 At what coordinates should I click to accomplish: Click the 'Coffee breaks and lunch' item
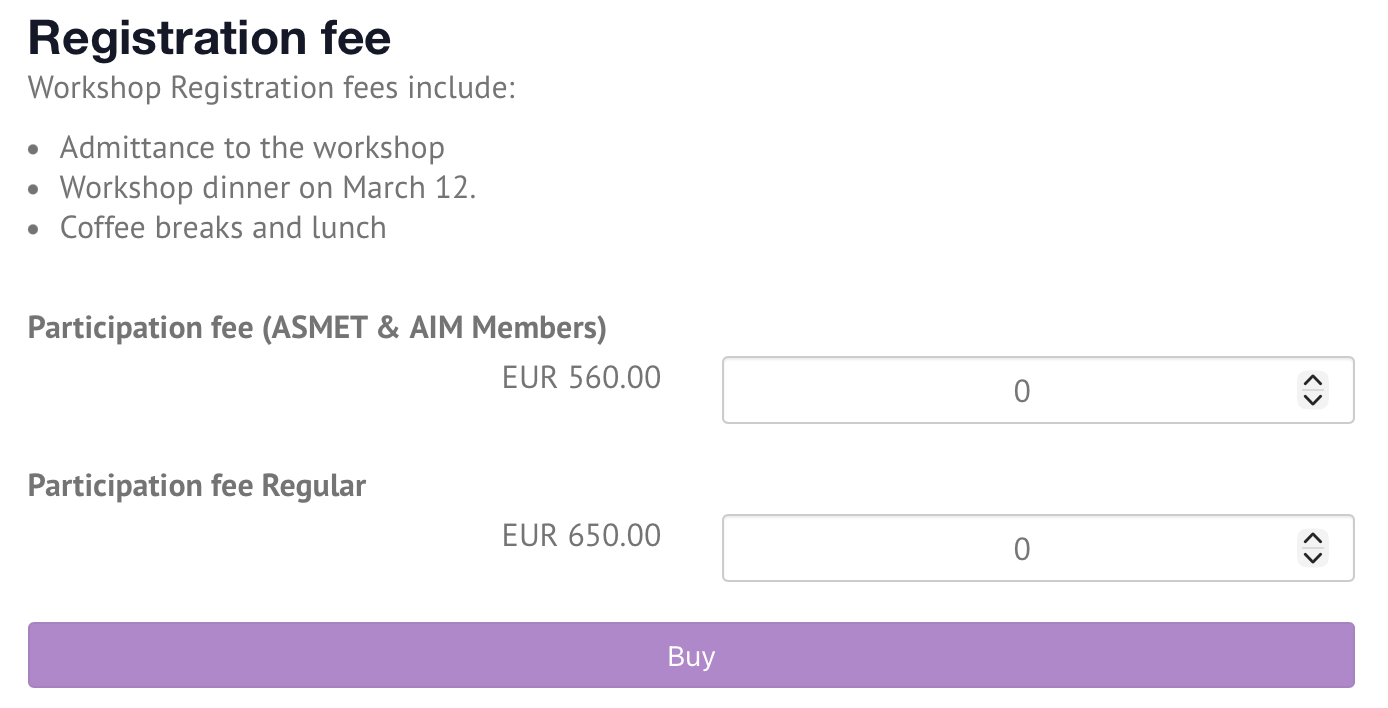click(223, 228)
